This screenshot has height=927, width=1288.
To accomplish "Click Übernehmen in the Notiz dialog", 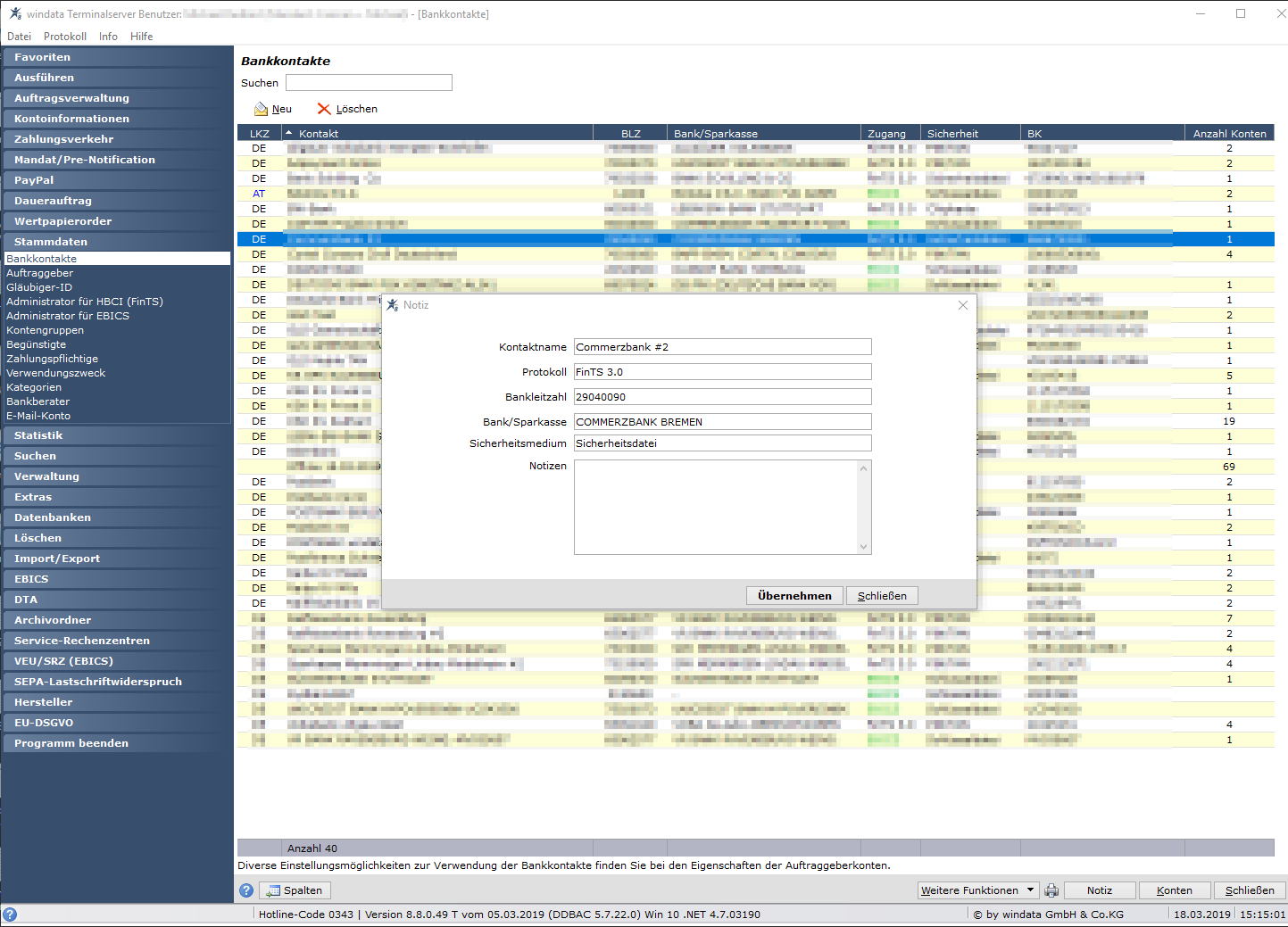I will (794, 596).
